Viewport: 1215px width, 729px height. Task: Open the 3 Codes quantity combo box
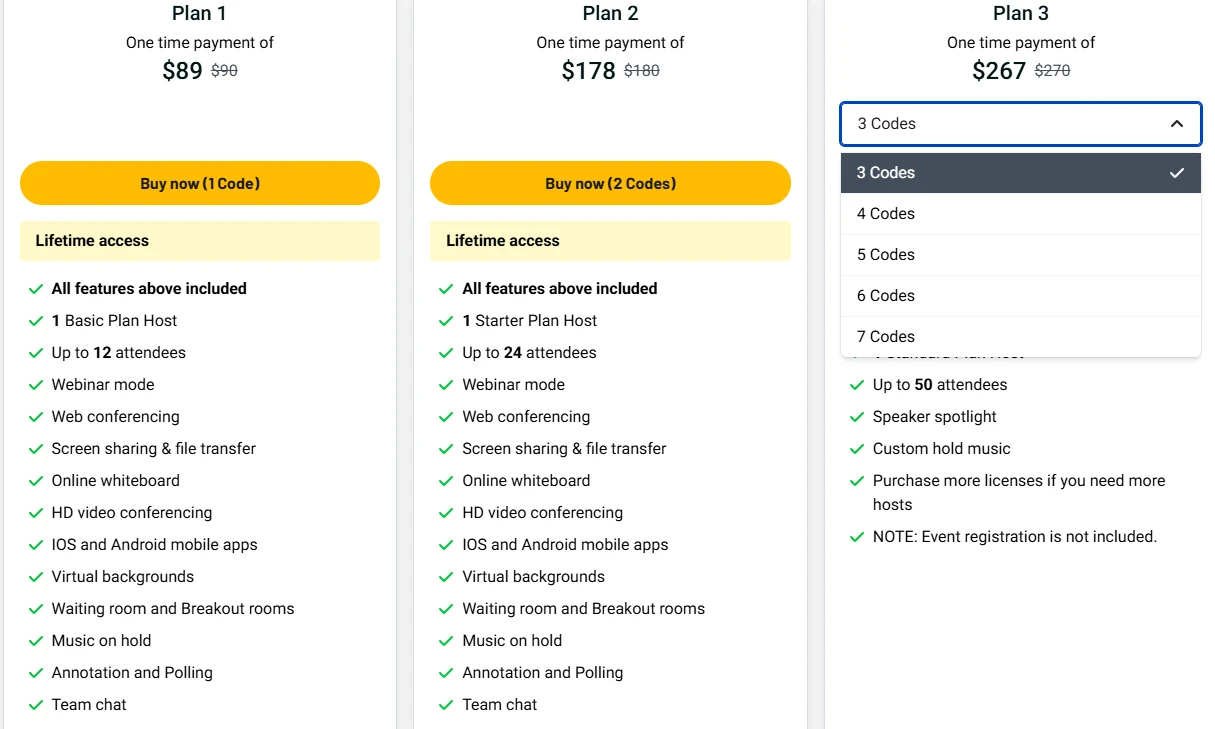click(x=1020, y=124)
